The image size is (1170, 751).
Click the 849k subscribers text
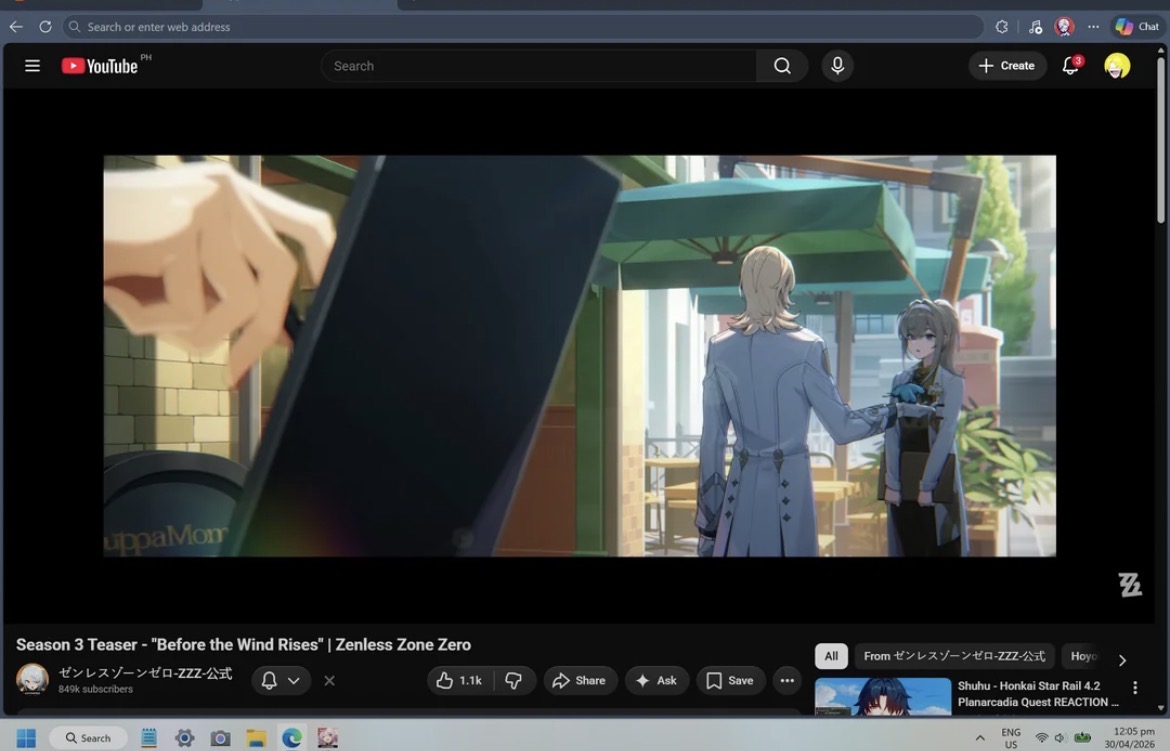(96, 689)
